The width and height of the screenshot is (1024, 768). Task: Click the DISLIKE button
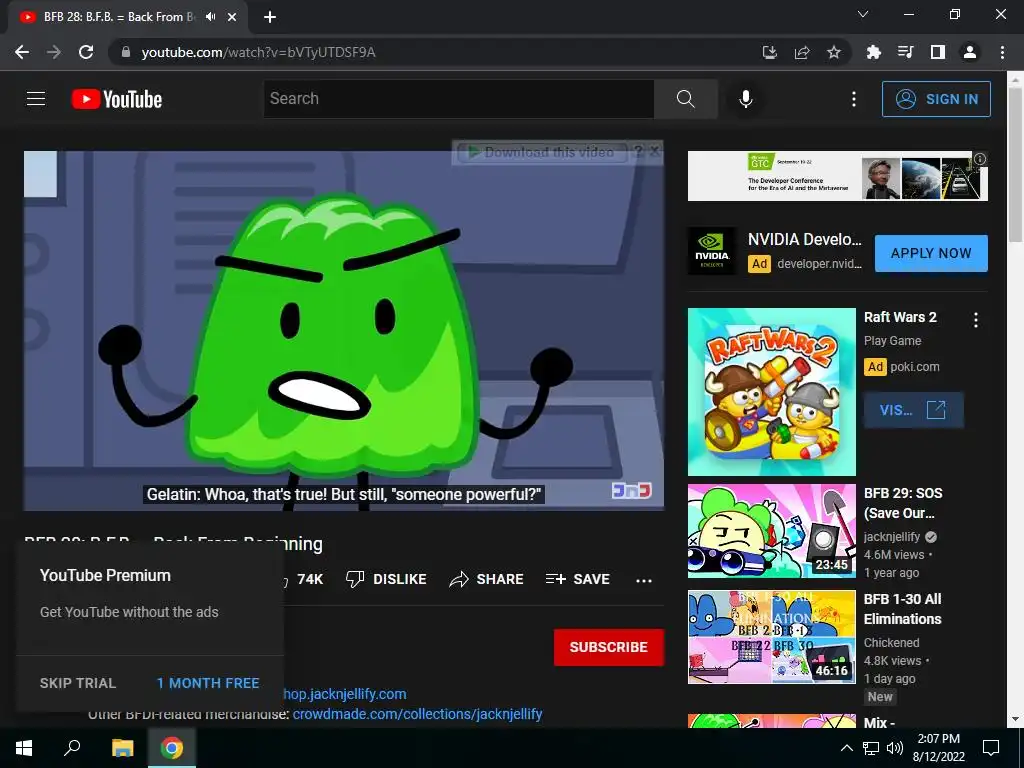(x=386, y=579)
